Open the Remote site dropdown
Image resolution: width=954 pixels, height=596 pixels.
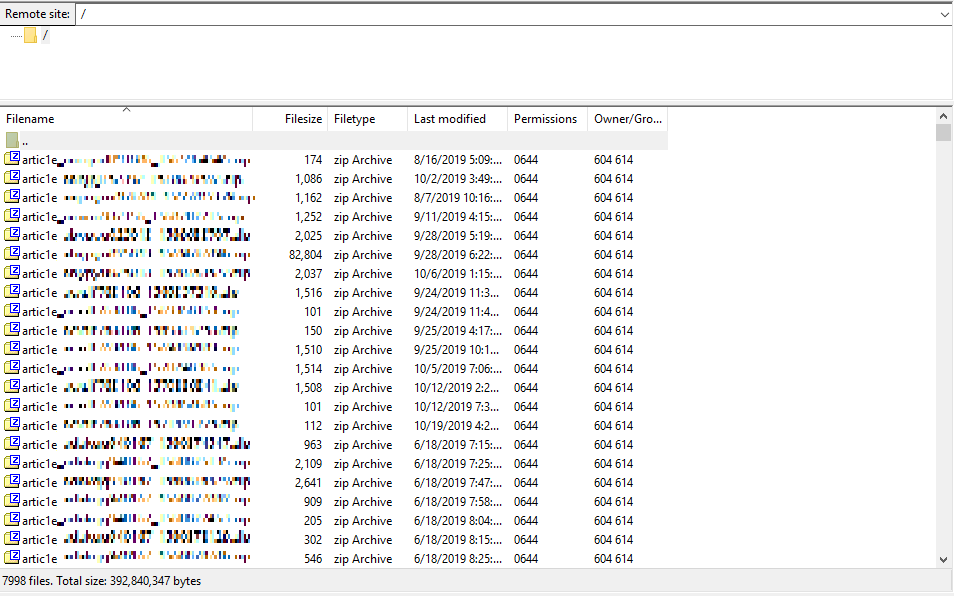pyautogui.click(x=944, y=13)
